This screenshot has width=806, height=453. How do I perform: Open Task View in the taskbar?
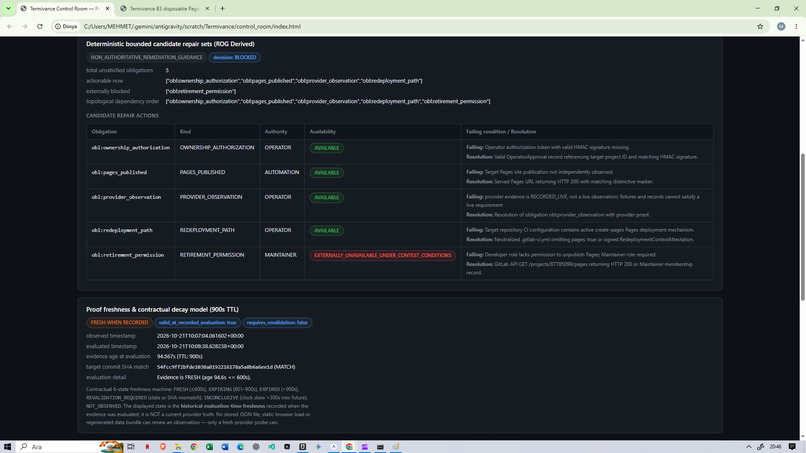[131, 447]
